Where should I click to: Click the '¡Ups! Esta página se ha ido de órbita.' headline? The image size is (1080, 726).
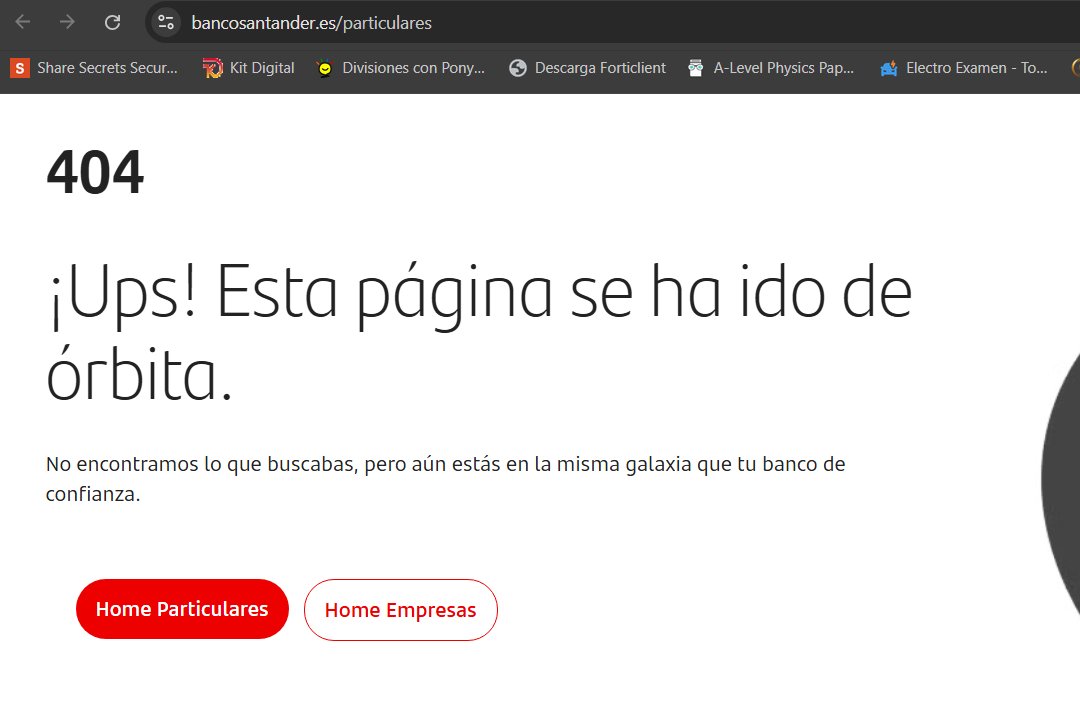click(x=479, y=333)
